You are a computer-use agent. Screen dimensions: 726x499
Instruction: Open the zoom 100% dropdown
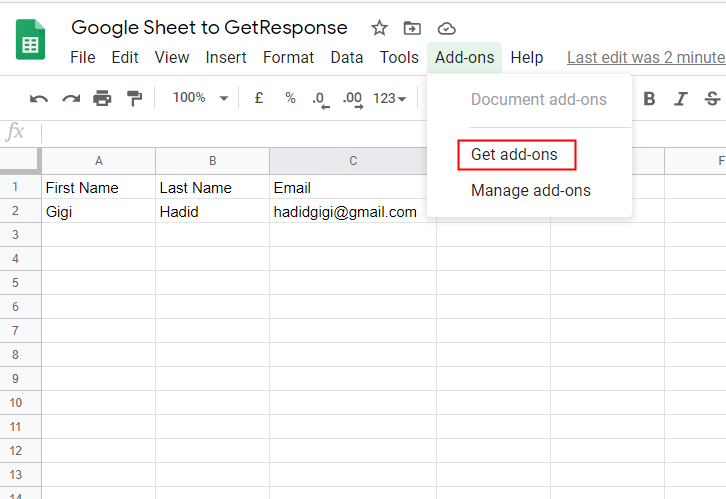coord(200,98)
